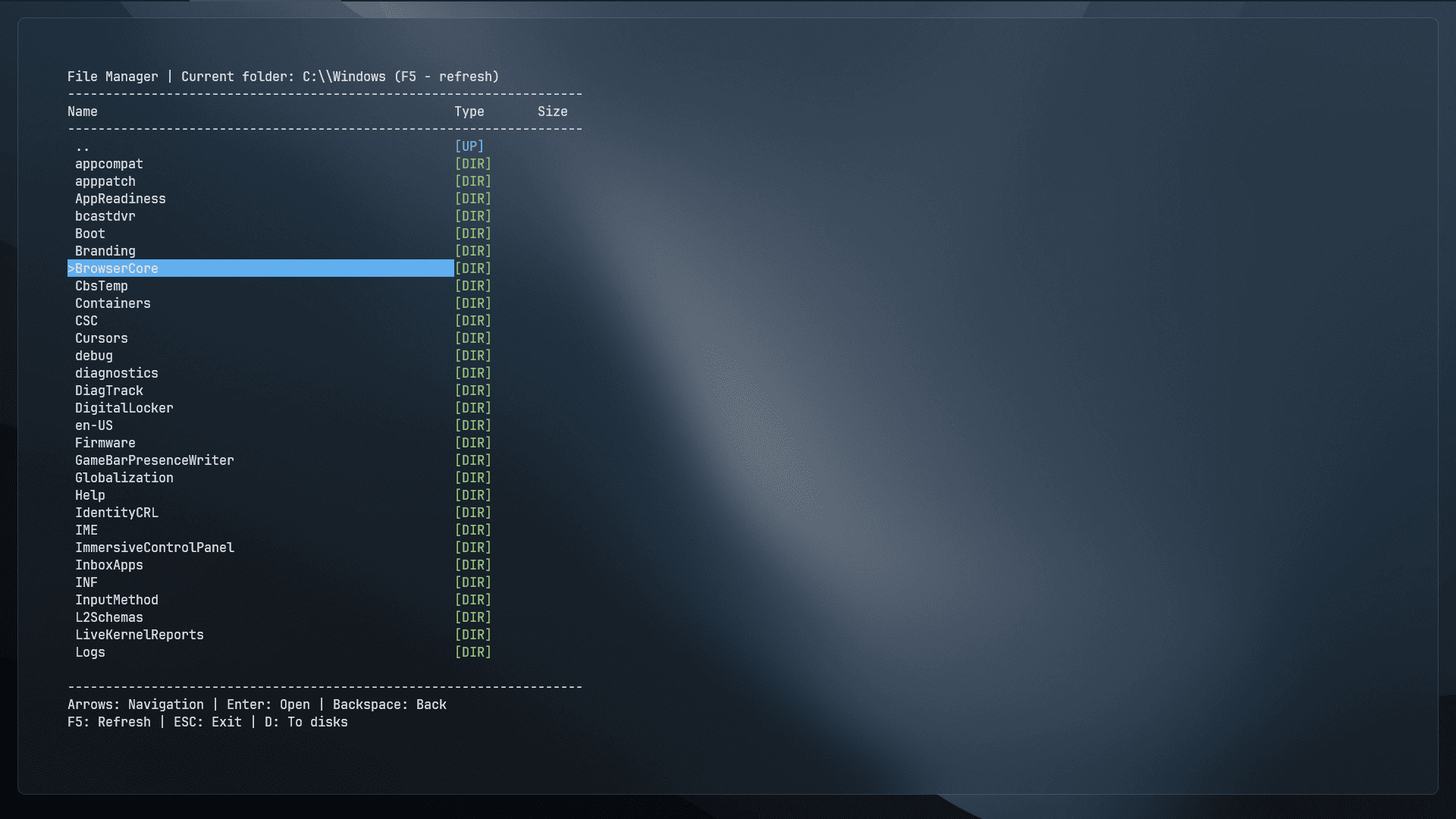
Task: Click the [UP] type label
Action: pos(469,146)
